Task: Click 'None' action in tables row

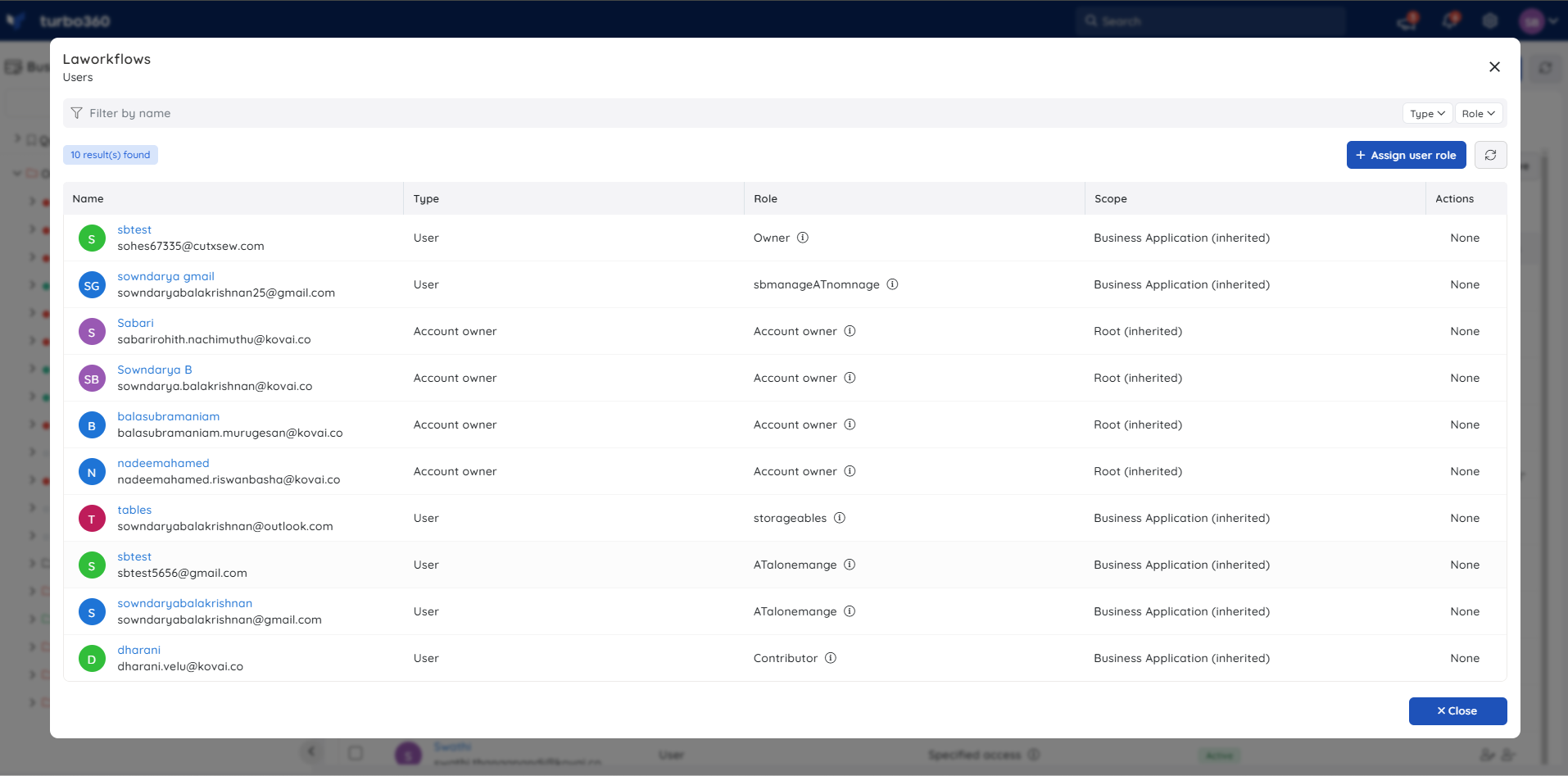Action: coord(1465,518)
